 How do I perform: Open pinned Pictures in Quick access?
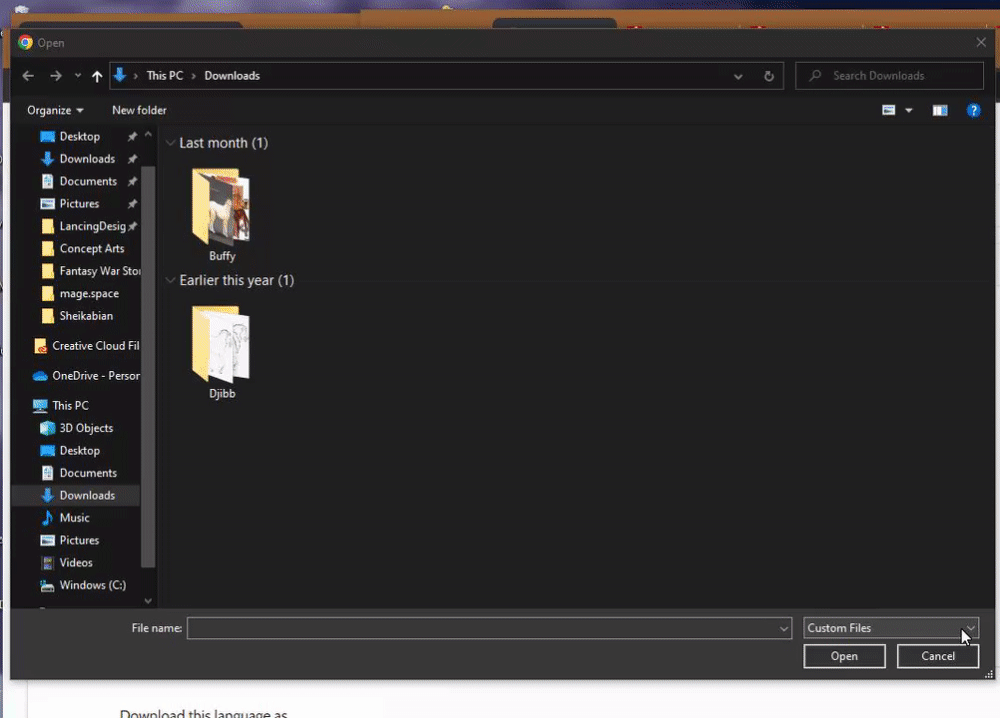point(79,203)
